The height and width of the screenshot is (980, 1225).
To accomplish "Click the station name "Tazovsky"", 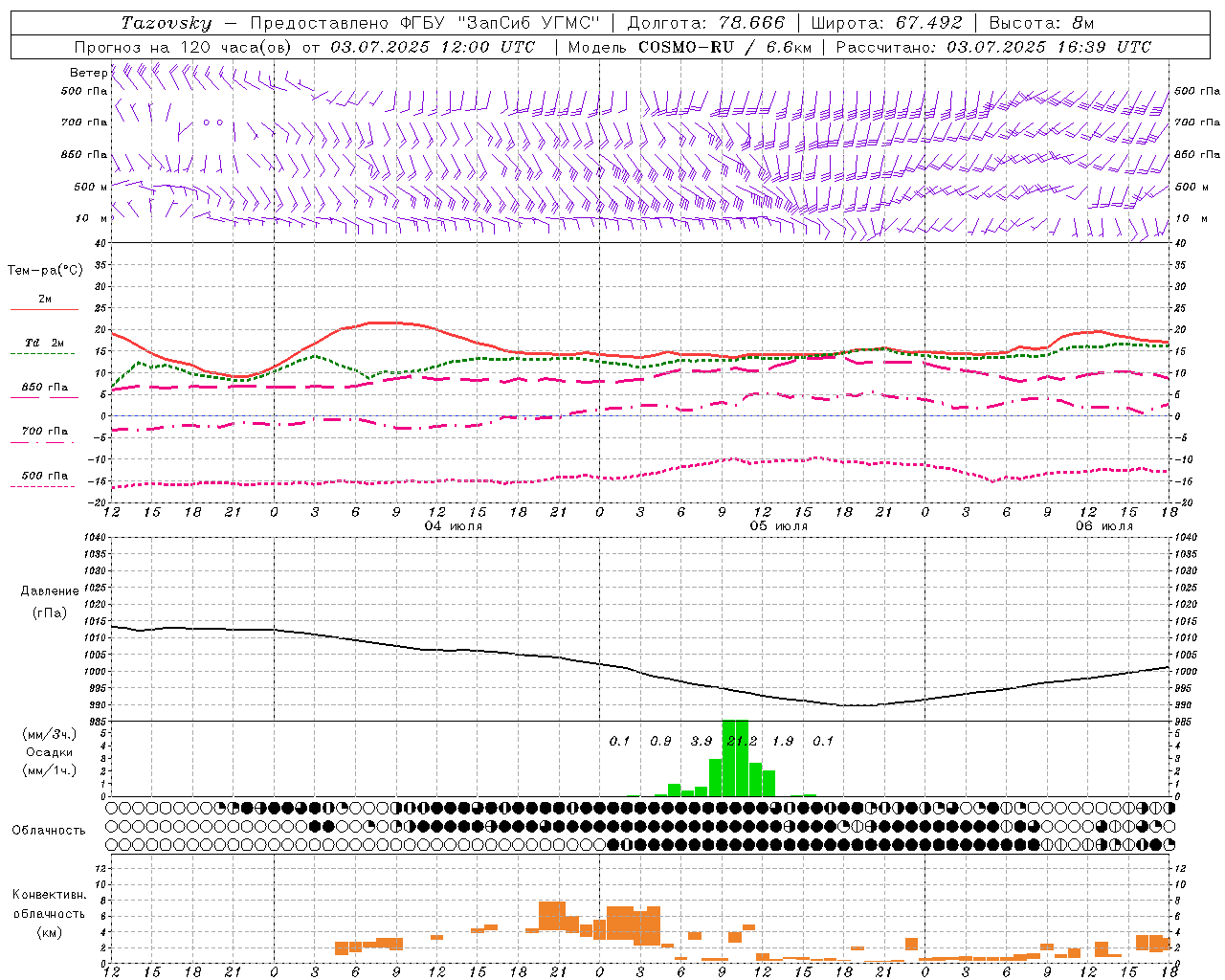I will [x=167, y=23].
